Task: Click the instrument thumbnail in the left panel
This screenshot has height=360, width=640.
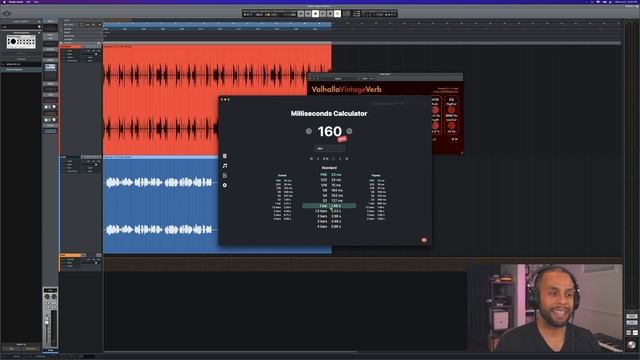Action: [21, 42]
